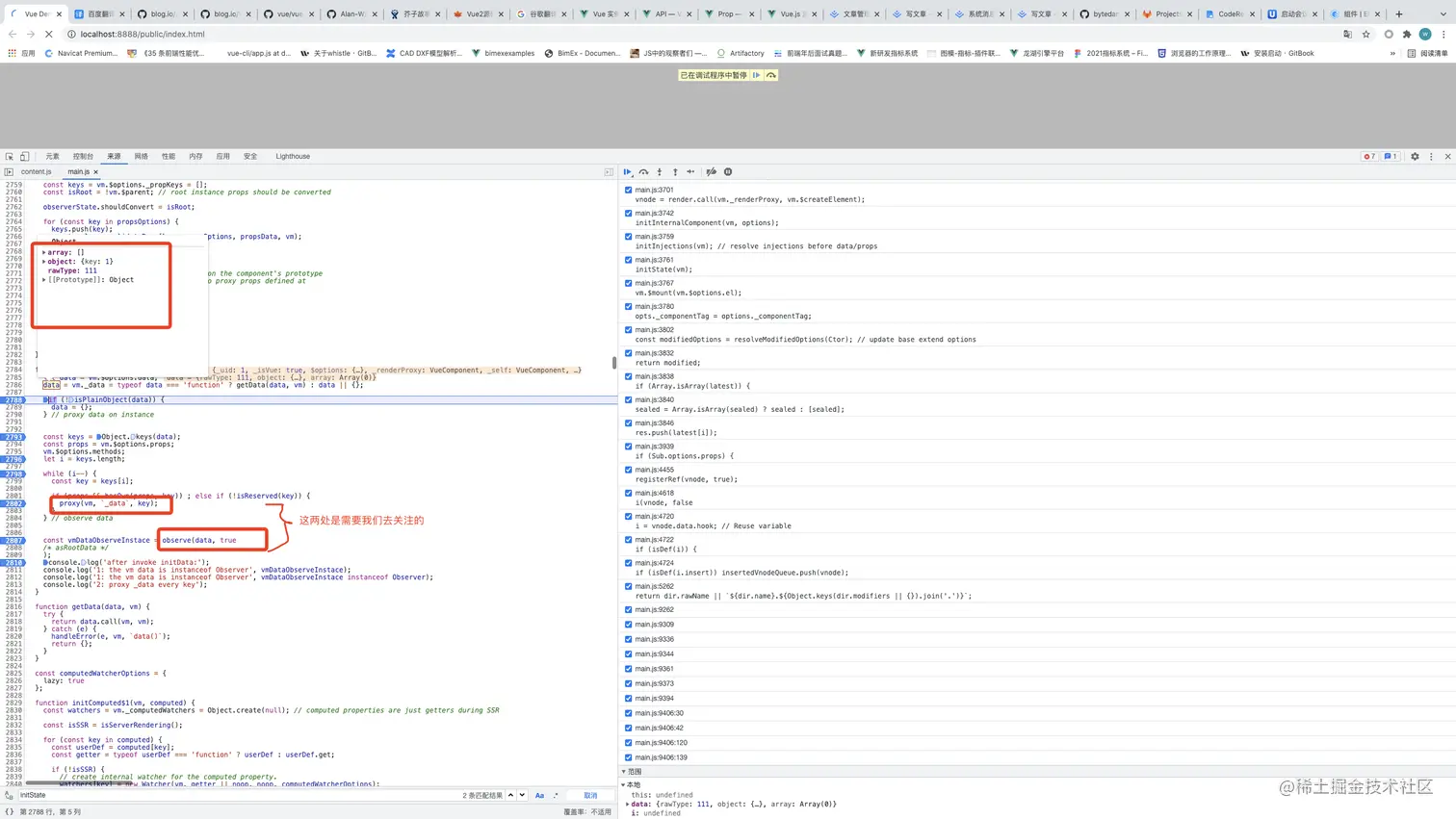Screen dimensions: 1456x819
Task: Expand [[Prototype]] in hover tooltip
Action: point(43,280)
